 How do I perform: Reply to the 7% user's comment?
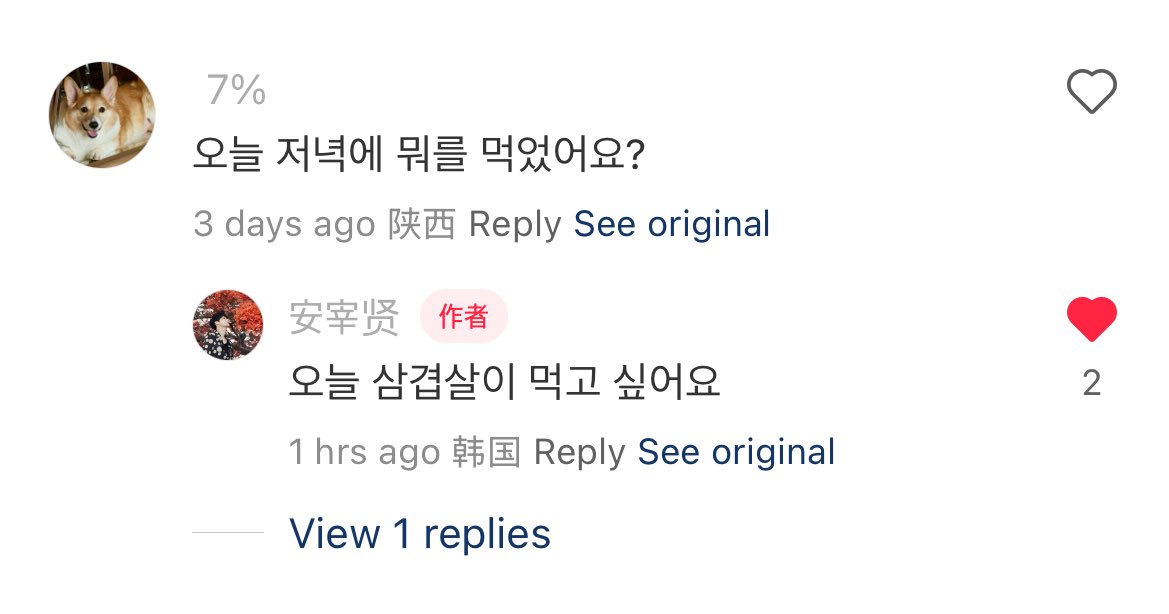515,224
